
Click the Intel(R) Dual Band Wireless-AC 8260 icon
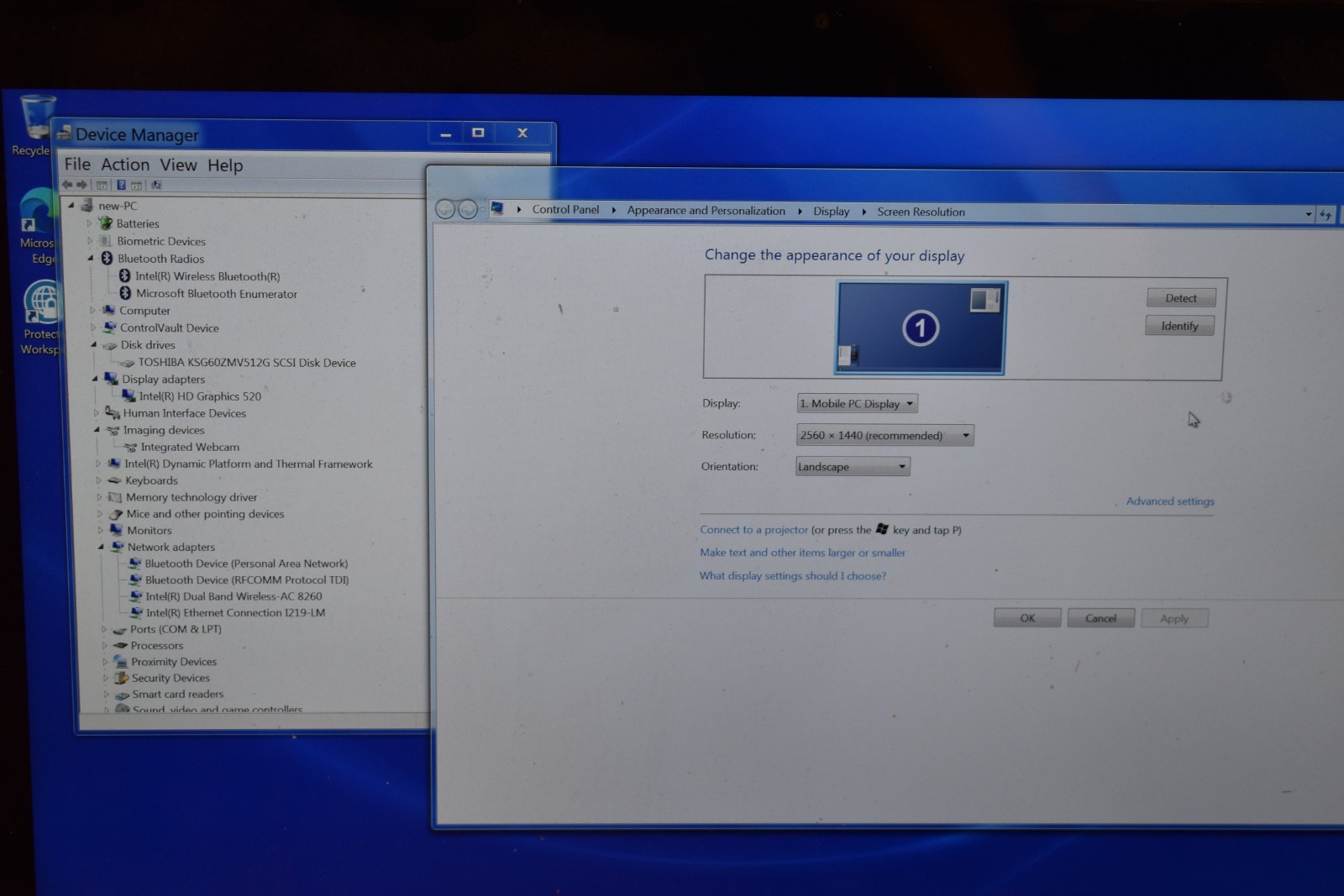(136, 596)
